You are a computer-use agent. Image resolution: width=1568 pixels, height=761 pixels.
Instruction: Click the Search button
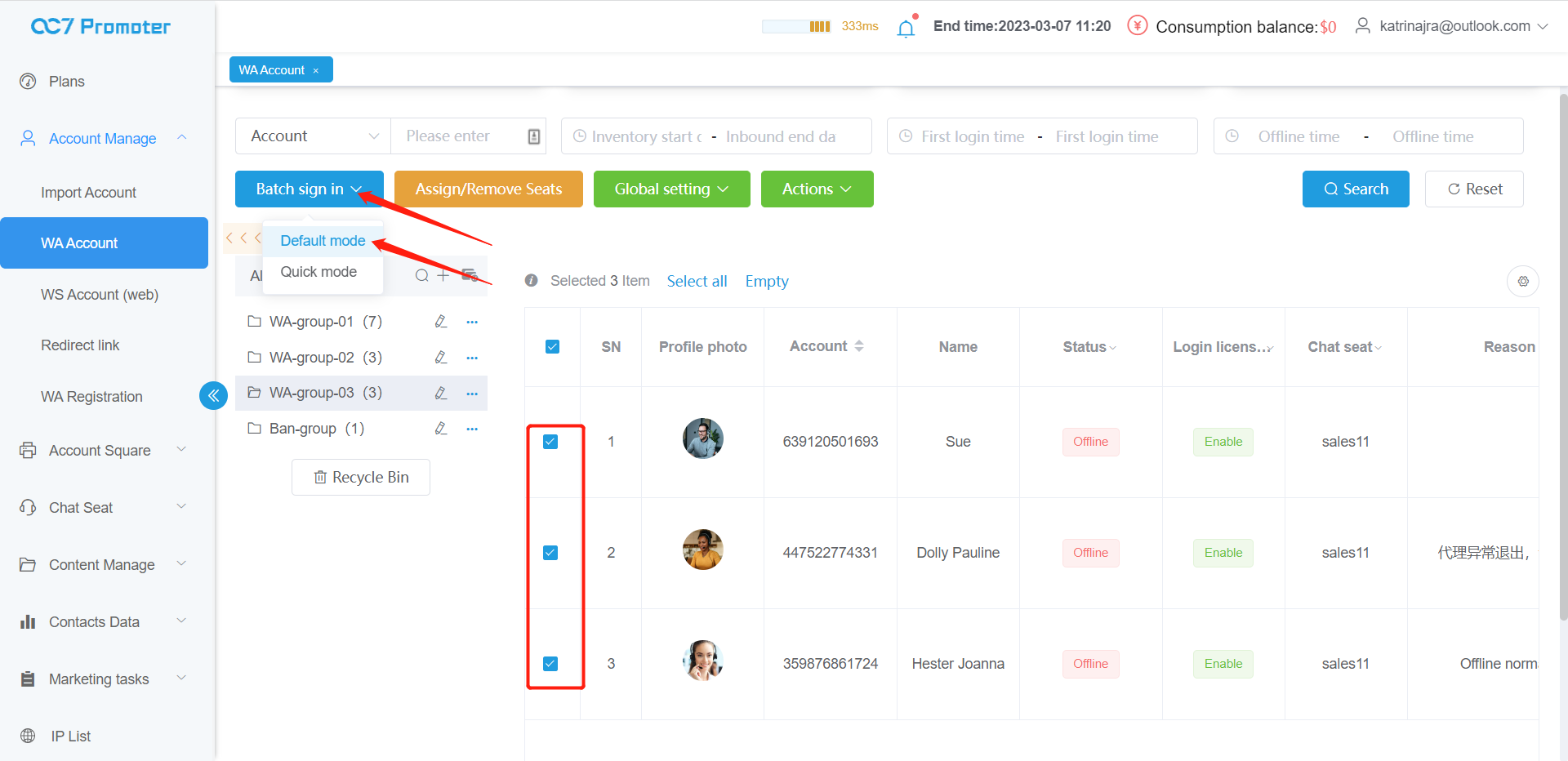tap(1355, 189)
